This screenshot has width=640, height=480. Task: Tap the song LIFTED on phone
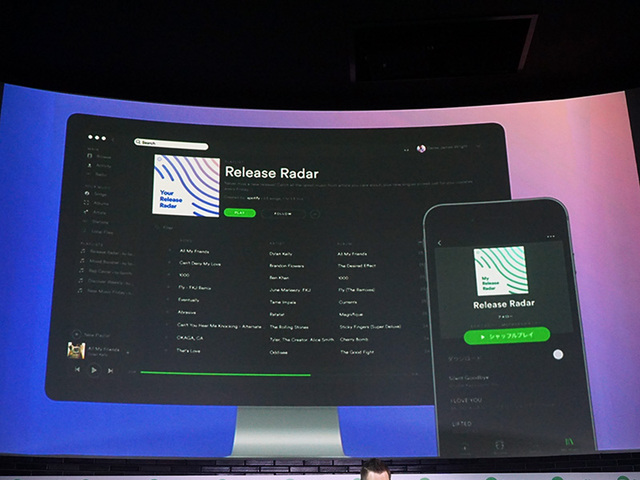pyautogui.click(x=462, y=424)
